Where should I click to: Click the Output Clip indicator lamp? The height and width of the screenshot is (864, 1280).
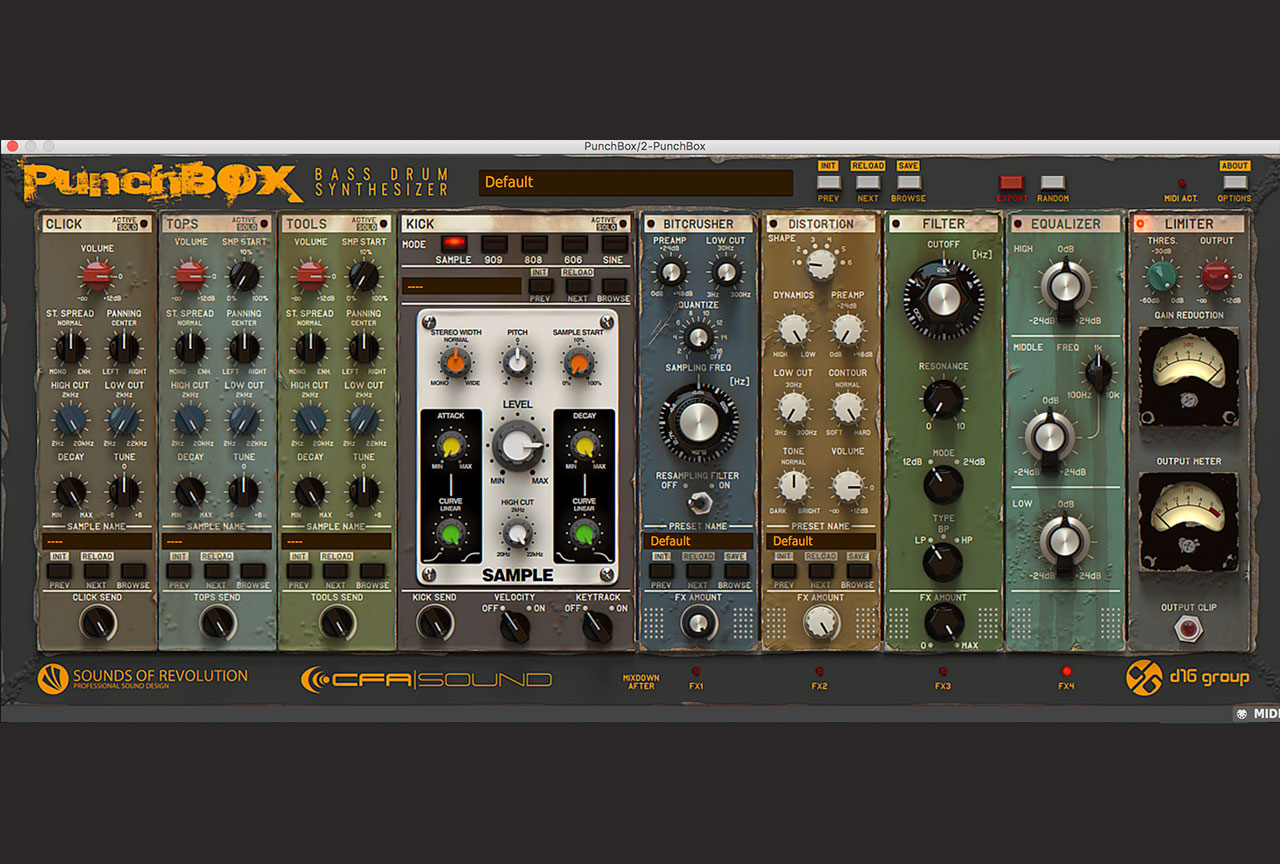[x=1188, y=629]
